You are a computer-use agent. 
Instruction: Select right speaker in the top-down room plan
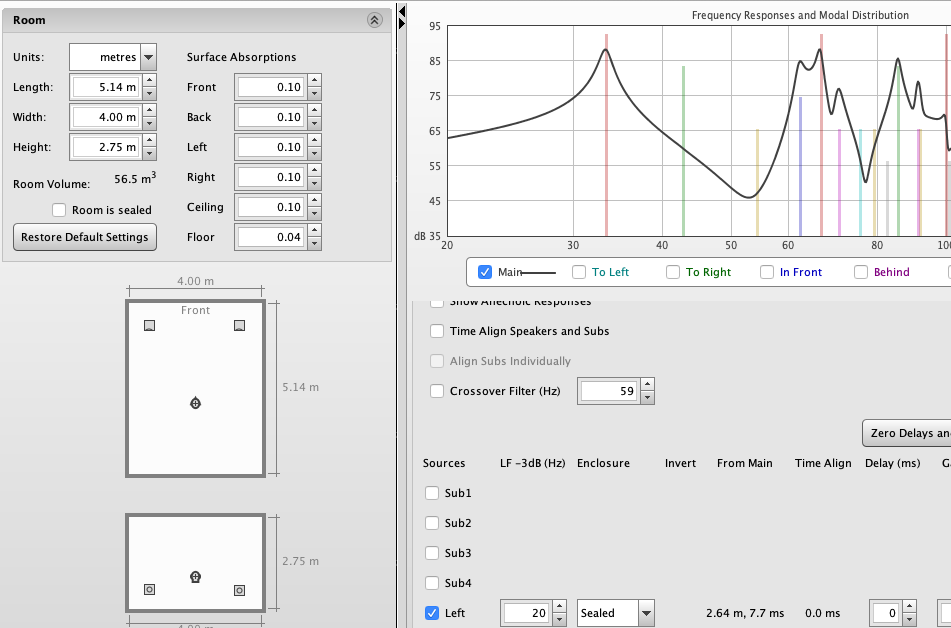(x=239, y=326)
